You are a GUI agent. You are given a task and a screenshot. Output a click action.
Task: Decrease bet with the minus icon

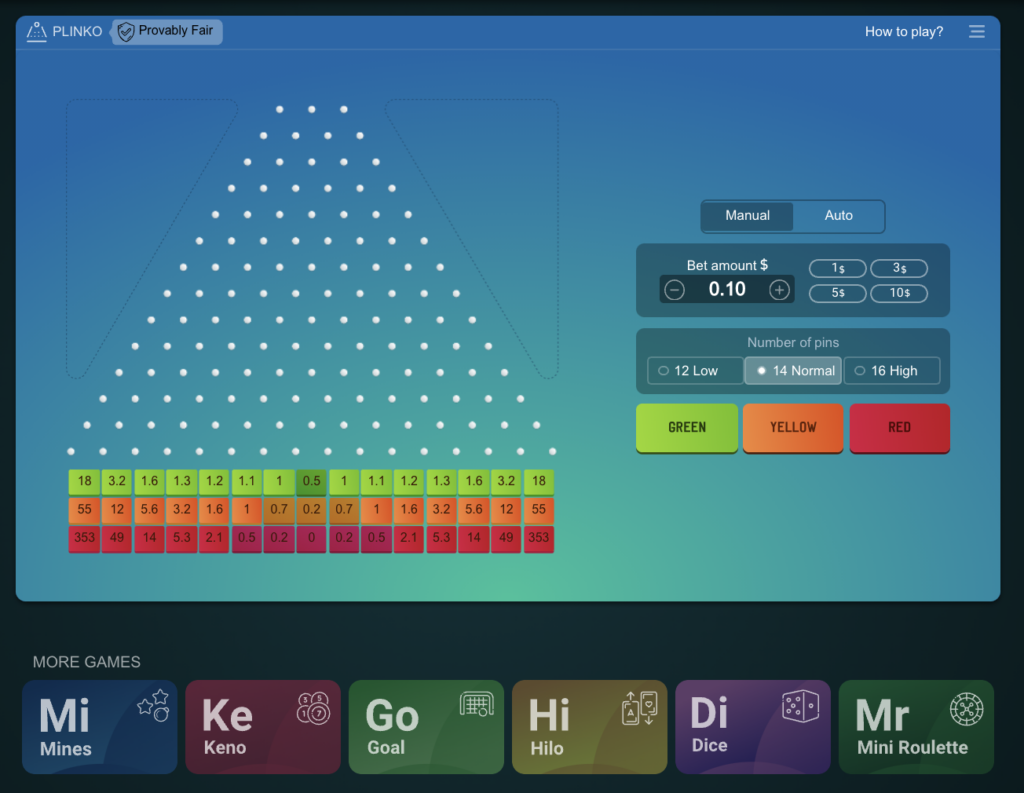[x=675, y=289]
